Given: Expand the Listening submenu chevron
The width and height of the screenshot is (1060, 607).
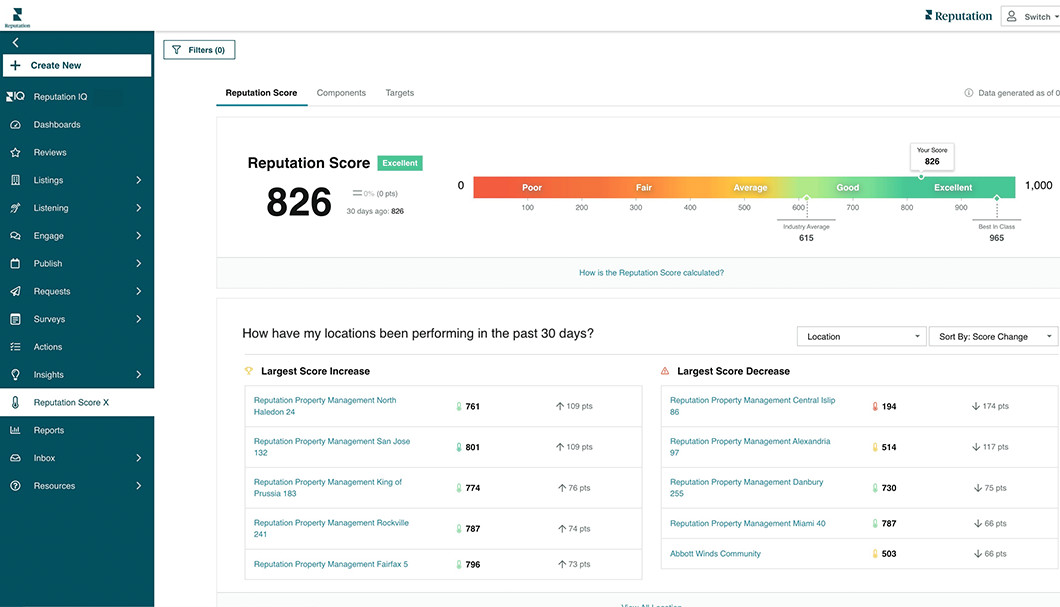Looking at the screenshot, I should [x=139, y=208].
